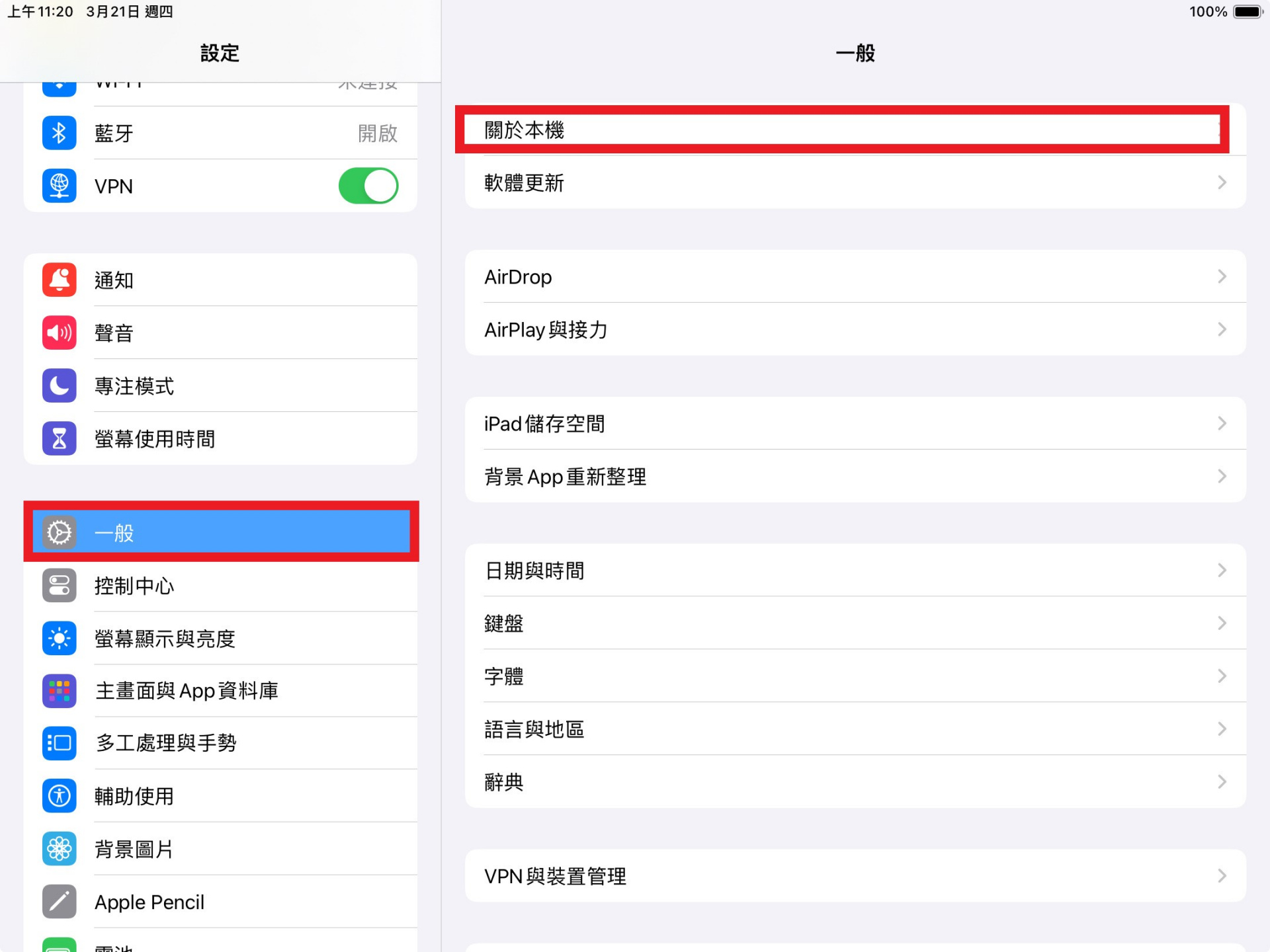Tap Control Center toggles icon

tap(59, 585)
